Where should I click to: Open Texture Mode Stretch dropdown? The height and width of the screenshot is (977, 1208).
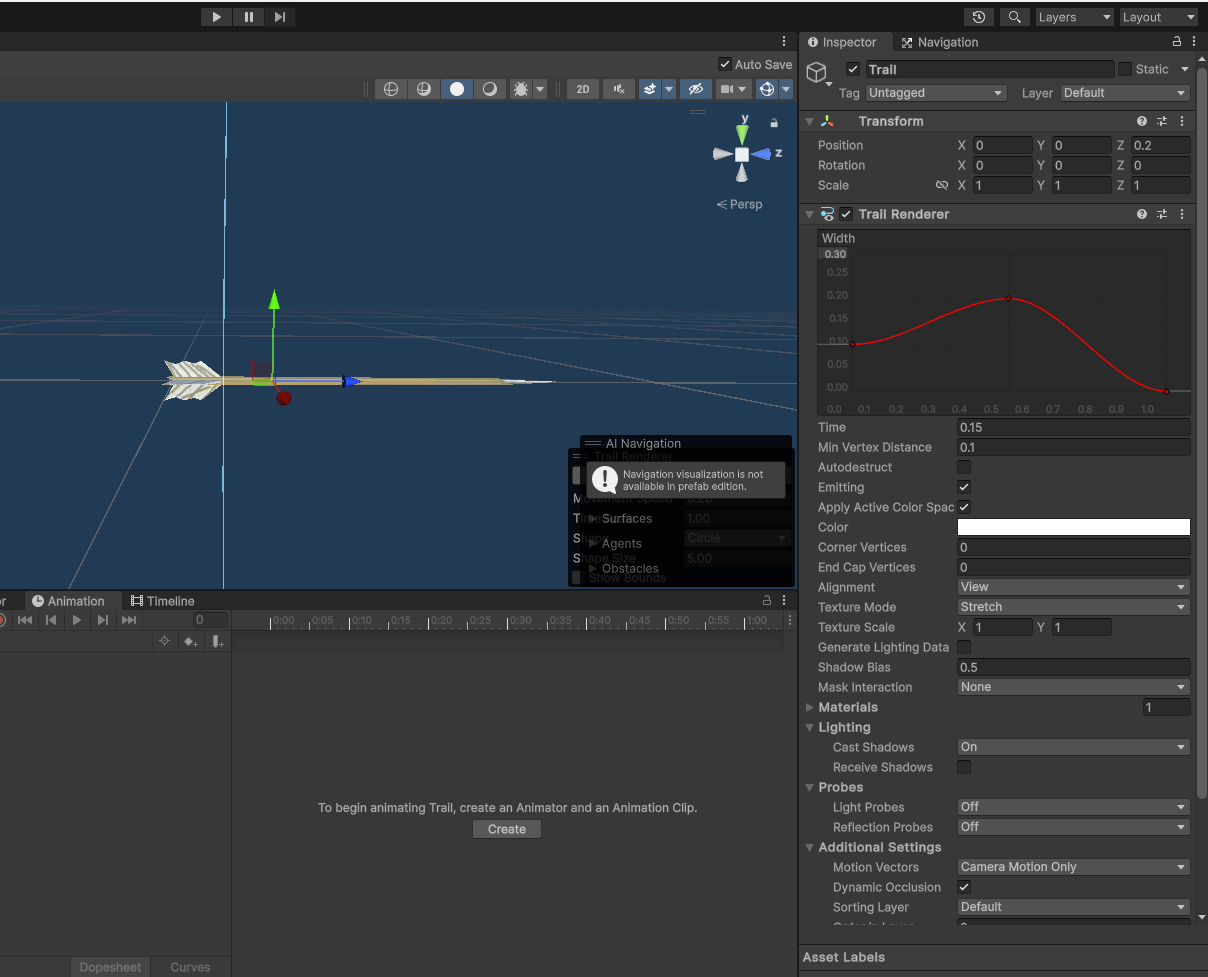[x=1074, y=607]
